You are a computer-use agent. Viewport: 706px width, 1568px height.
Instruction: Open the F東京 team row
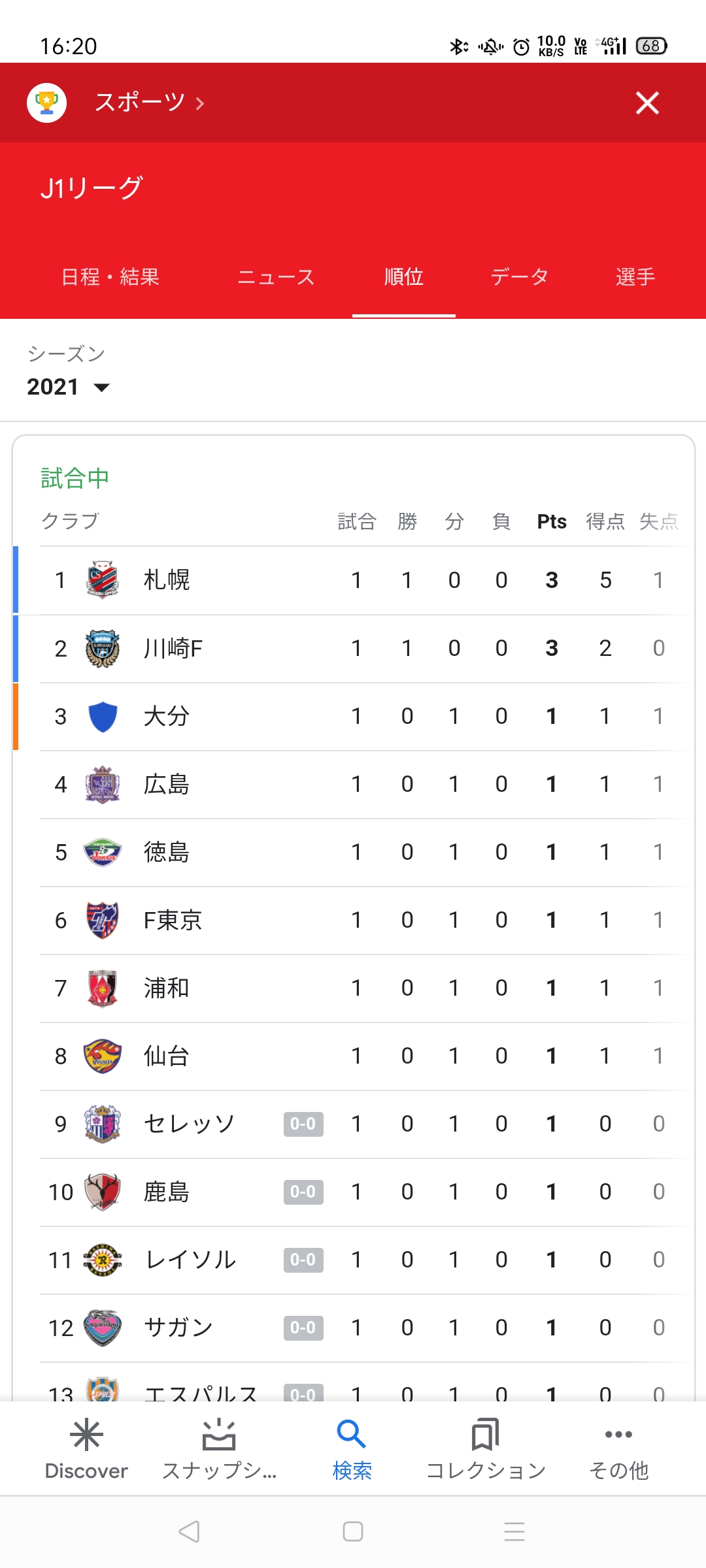(173, 920)
